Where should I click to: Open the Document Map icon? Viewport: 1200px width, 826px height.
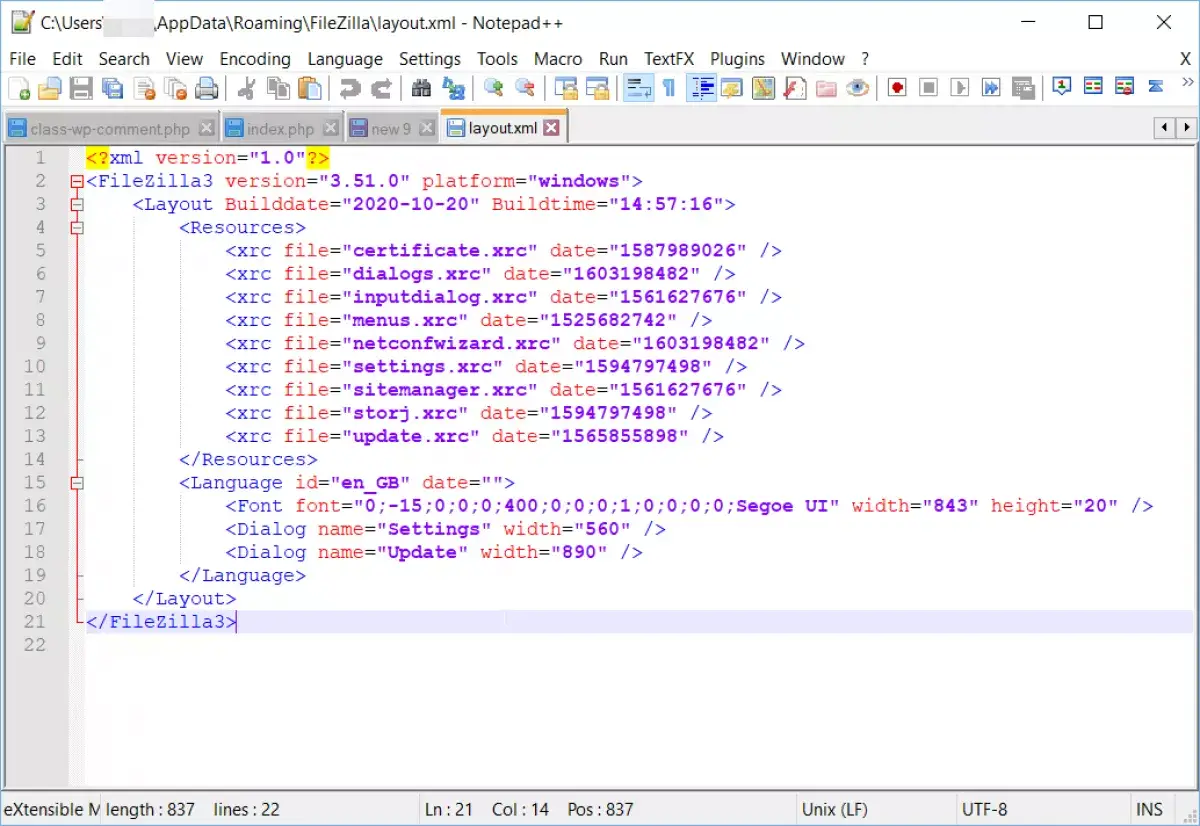coord(763,88)
